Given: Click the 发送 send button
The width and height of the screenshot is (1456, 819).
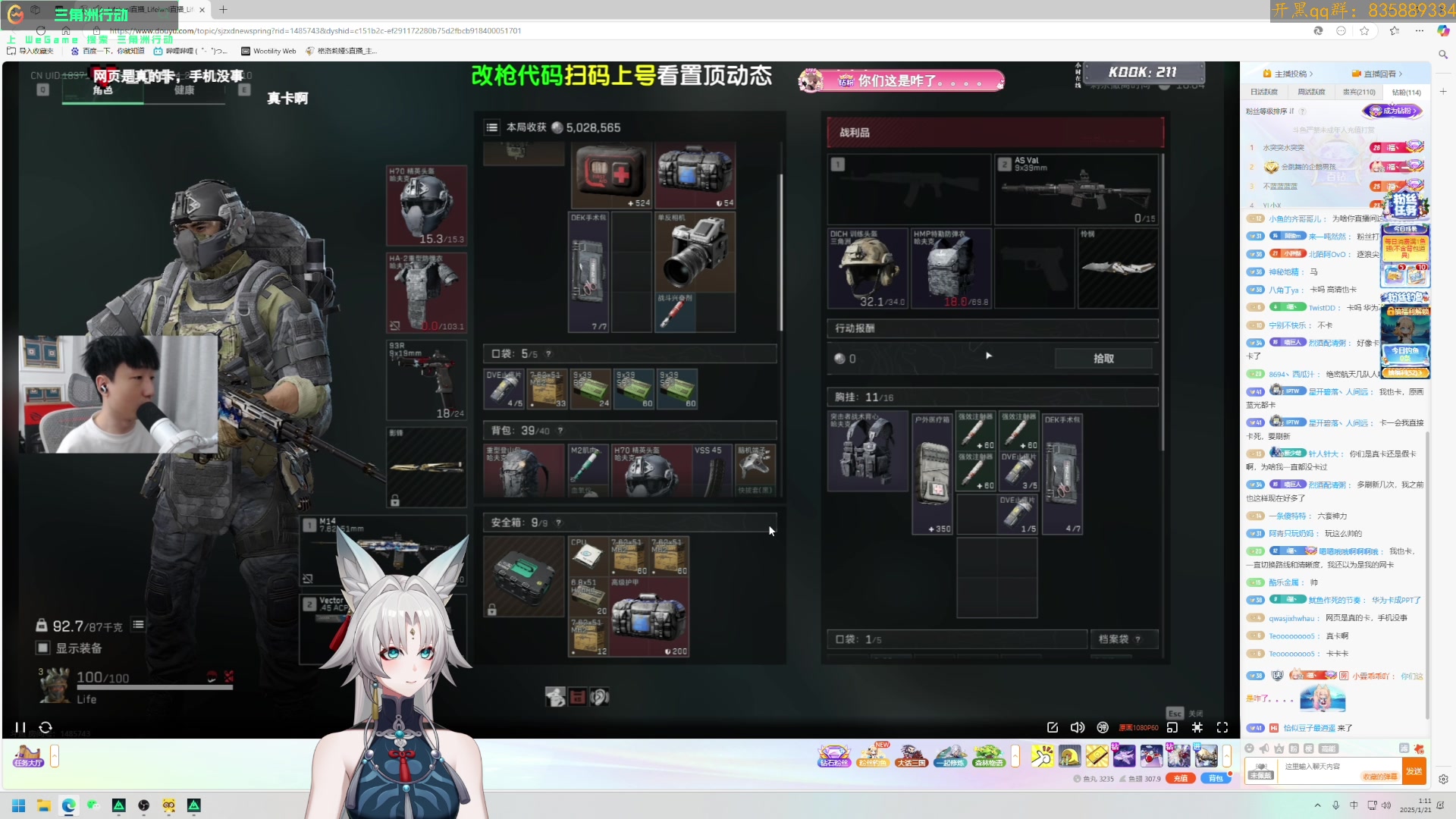Looking at the screenshot, I should click(1414, 771).
